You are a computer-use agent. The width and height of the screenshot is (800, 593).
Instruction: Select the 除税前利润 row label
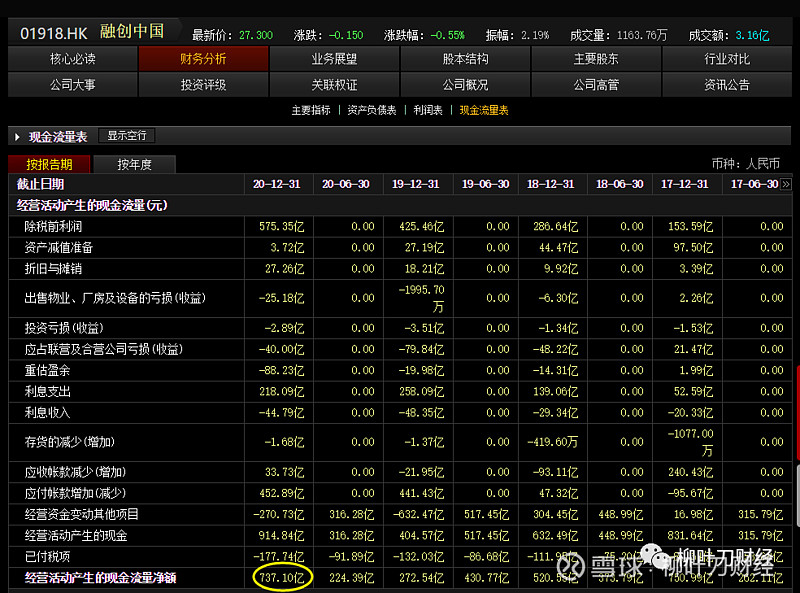tap(53, 227)
